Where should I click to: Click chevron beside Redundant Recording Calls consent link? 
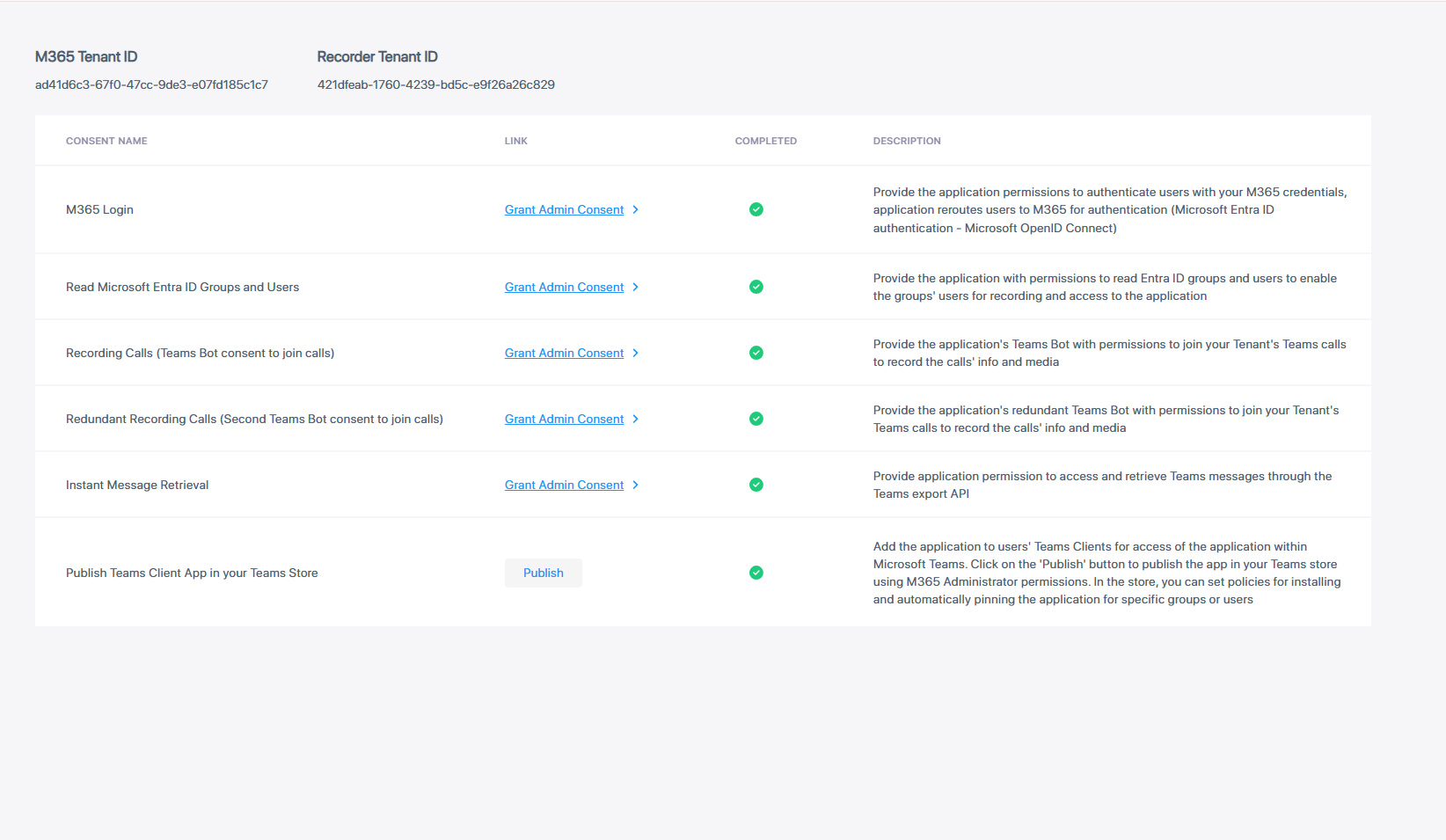(x=635, y=419)
